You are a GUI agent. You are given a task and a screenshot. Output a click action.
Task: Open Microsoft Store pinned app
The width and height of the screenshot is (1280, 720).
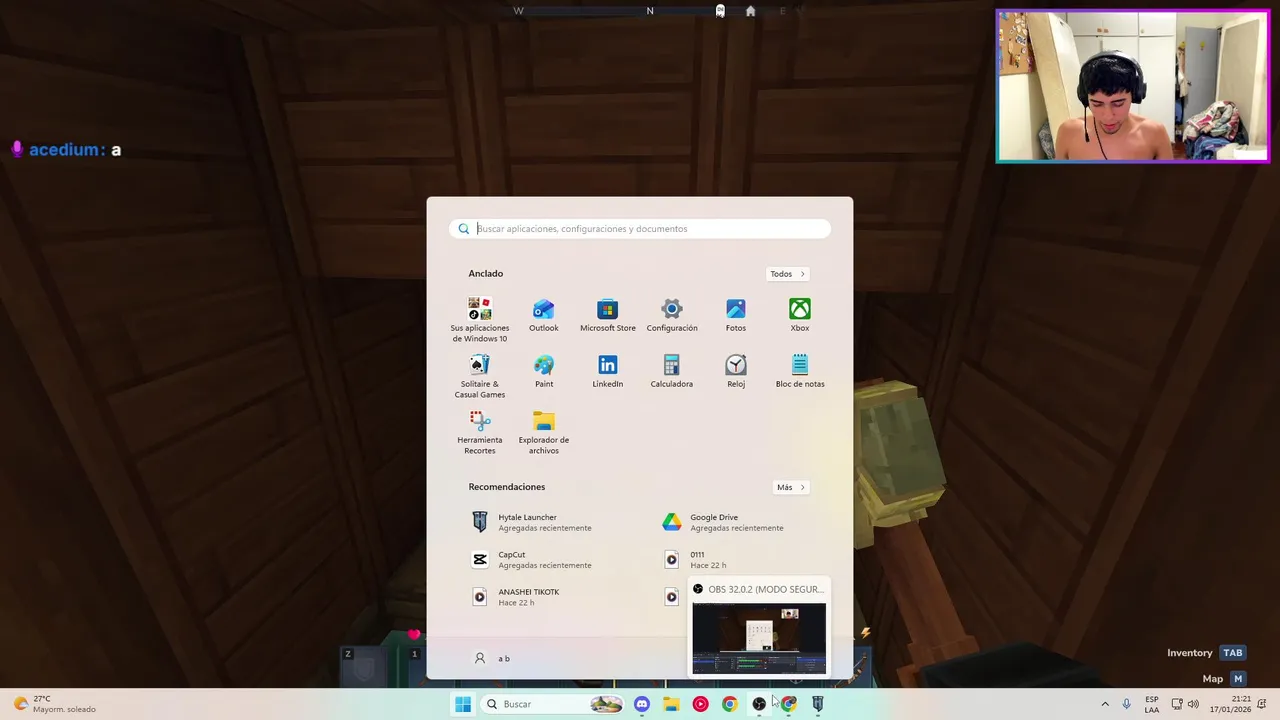[x=607, y=315]
